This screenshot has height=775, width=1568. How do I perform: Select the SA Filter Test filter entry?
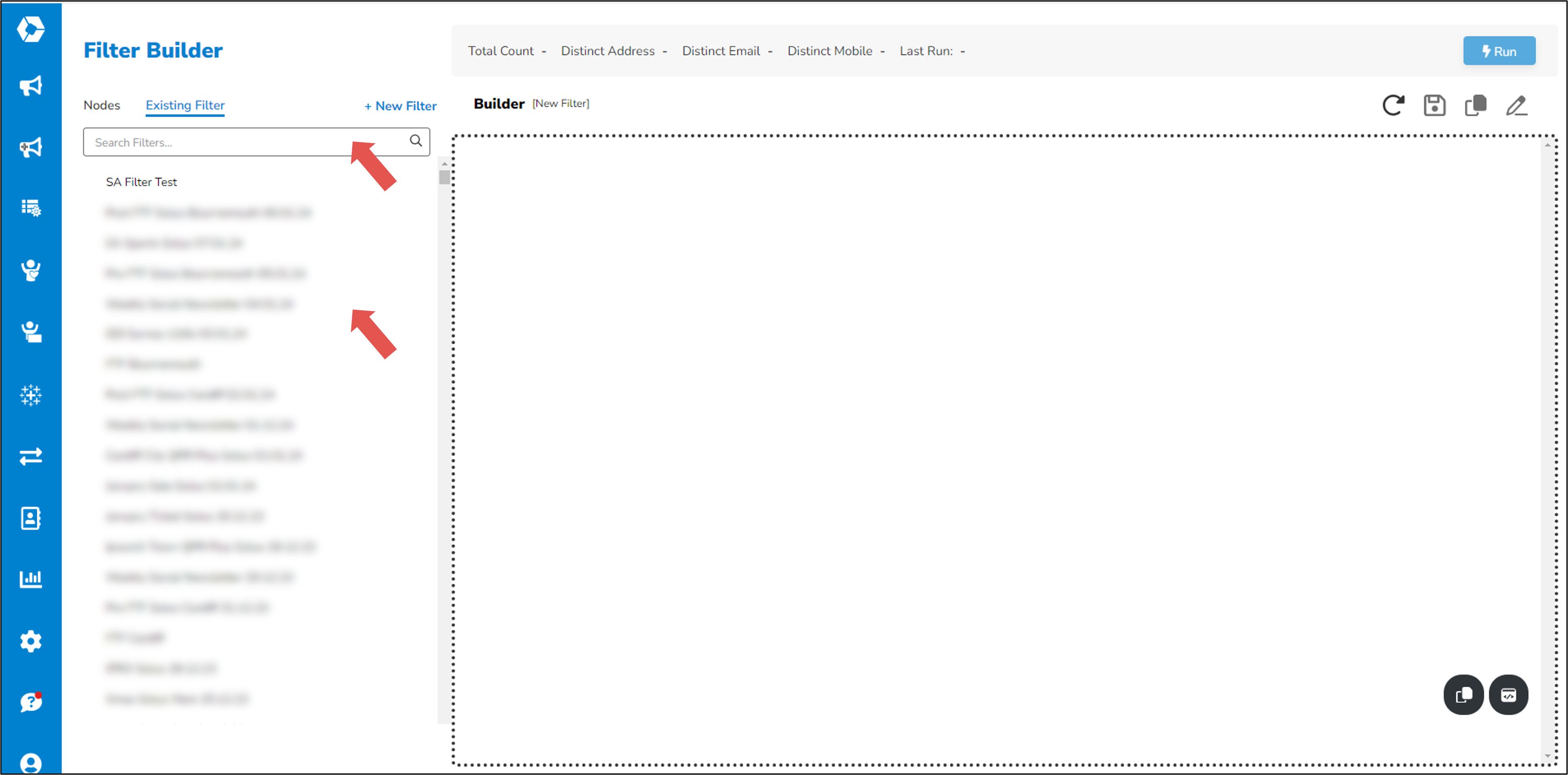141,181
